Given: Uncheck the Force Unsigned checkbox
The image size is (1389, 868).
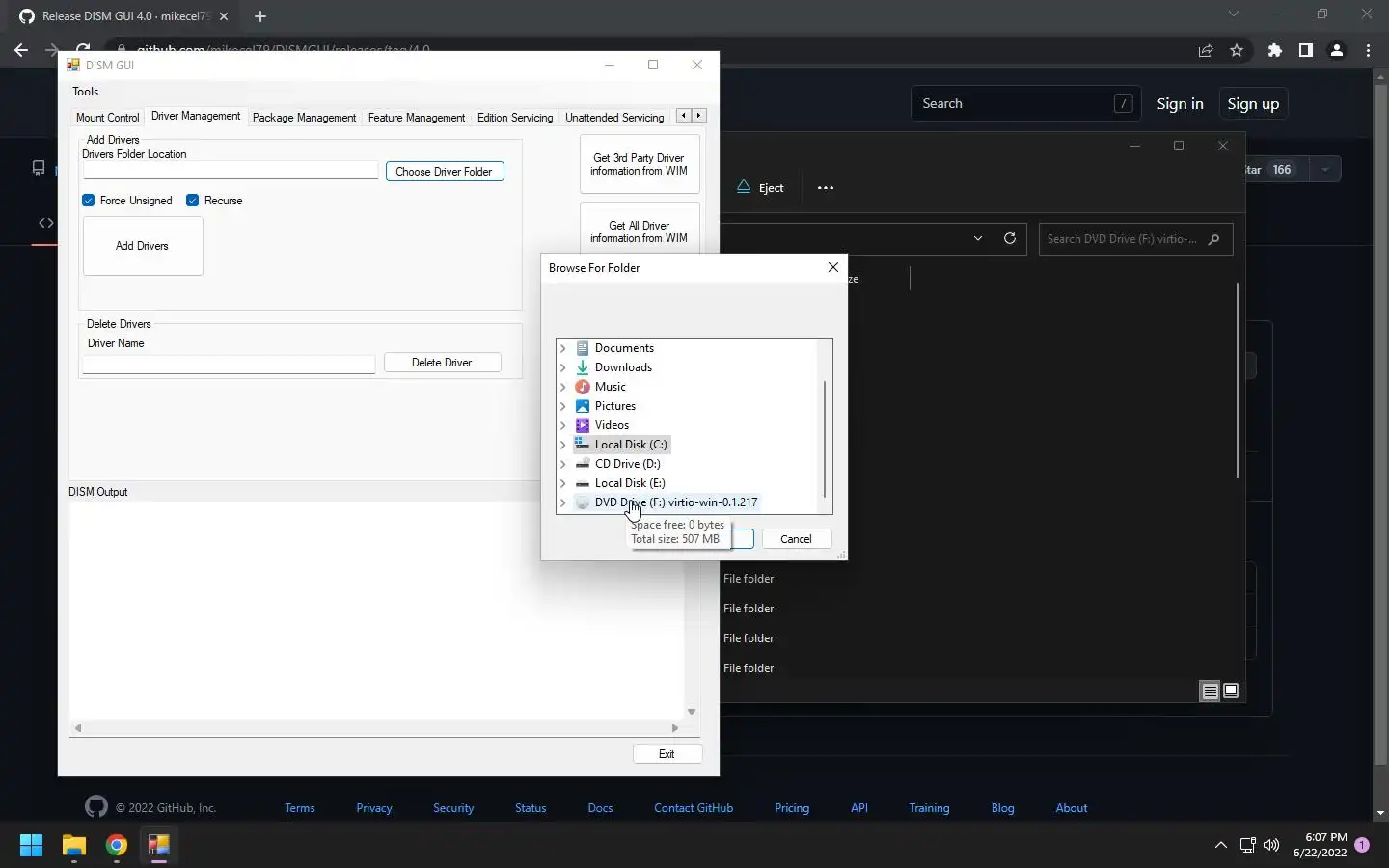Looking at the screenshot, I should 89,201.
